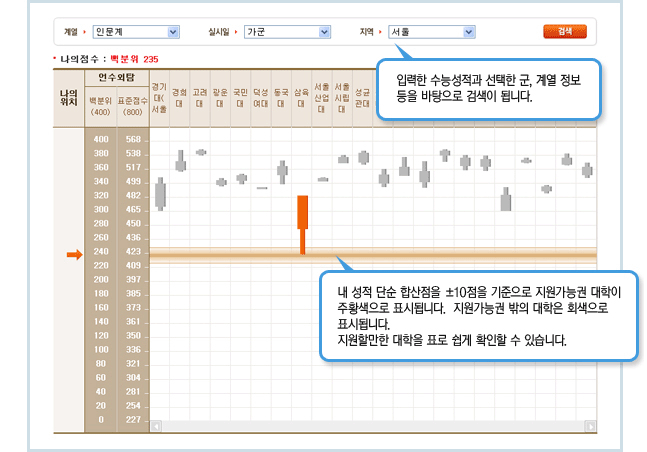647x452 pixels.
Task: Select the 고려대 column header
Action: [200, 97]
